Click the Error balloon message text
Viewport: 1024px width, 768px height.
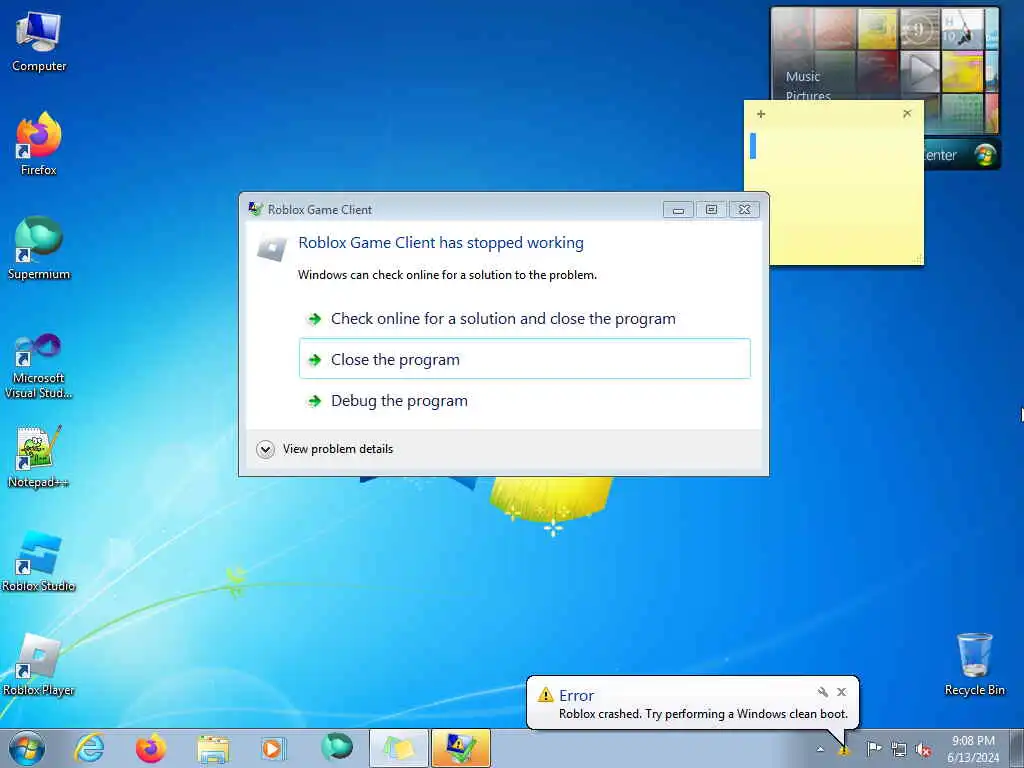click(x=703, y=714)
